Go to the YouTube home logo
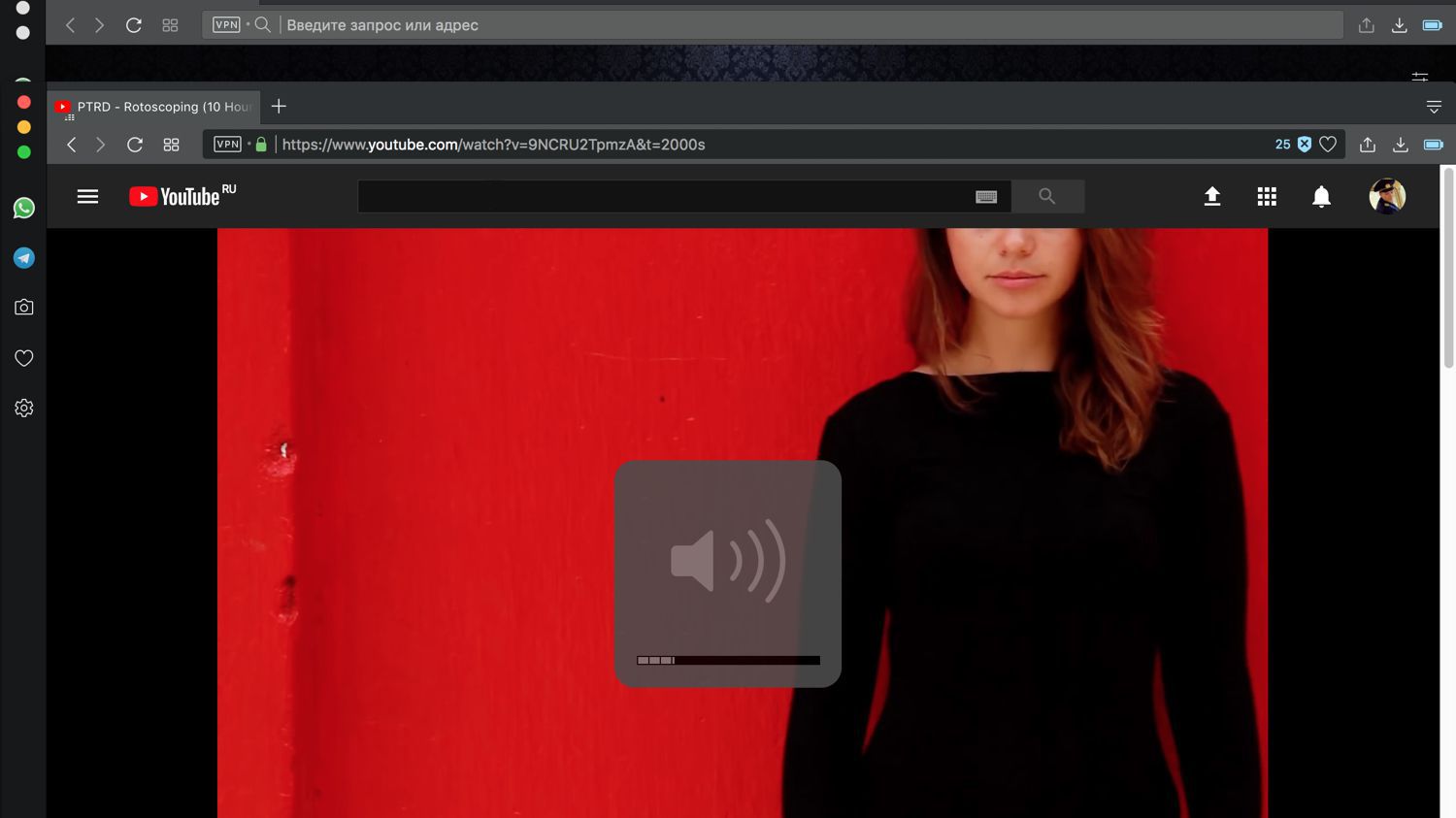 (182, 196)
